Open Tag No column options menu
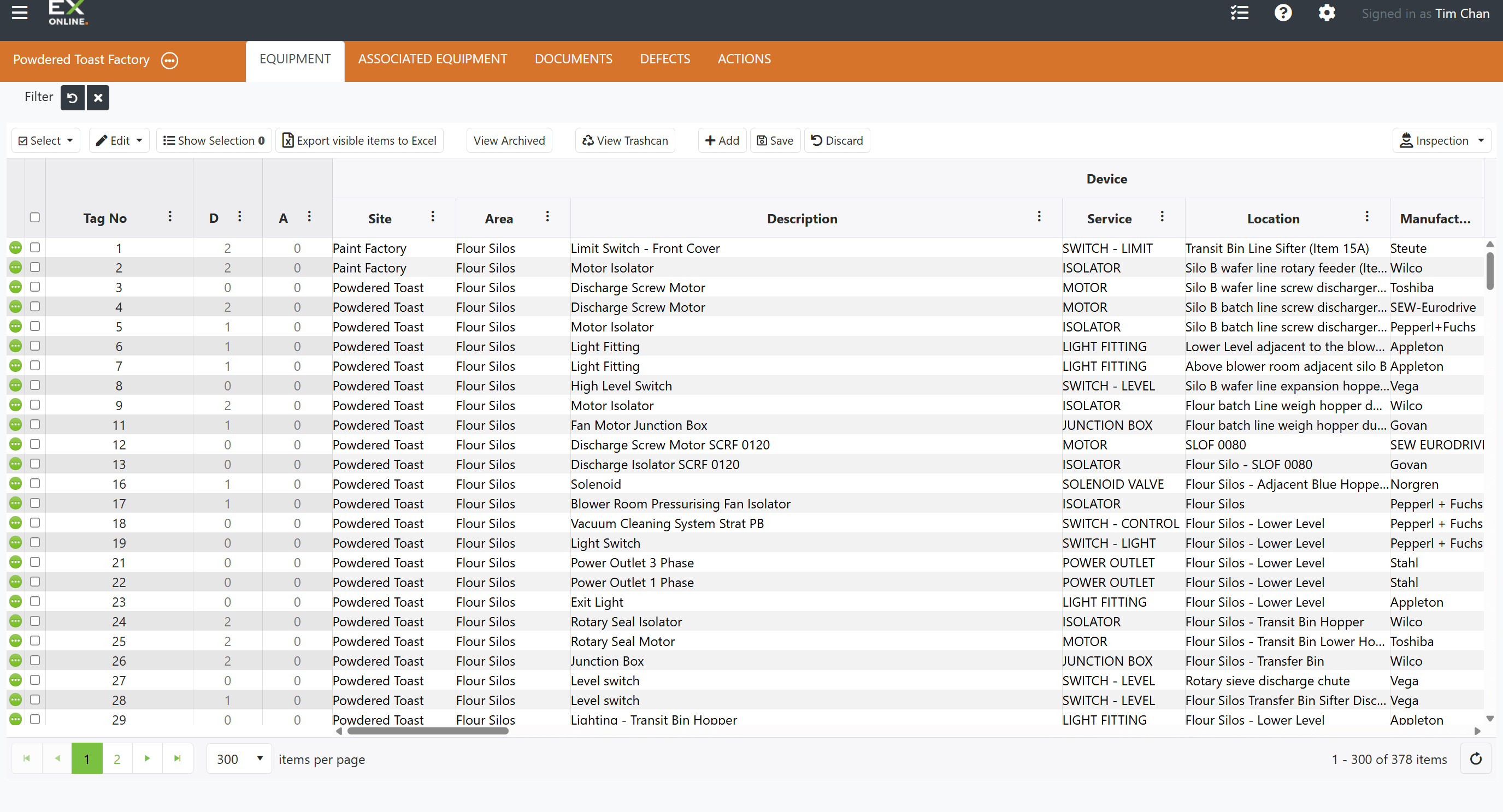The image size is (1503, 812). click(170, 216)
